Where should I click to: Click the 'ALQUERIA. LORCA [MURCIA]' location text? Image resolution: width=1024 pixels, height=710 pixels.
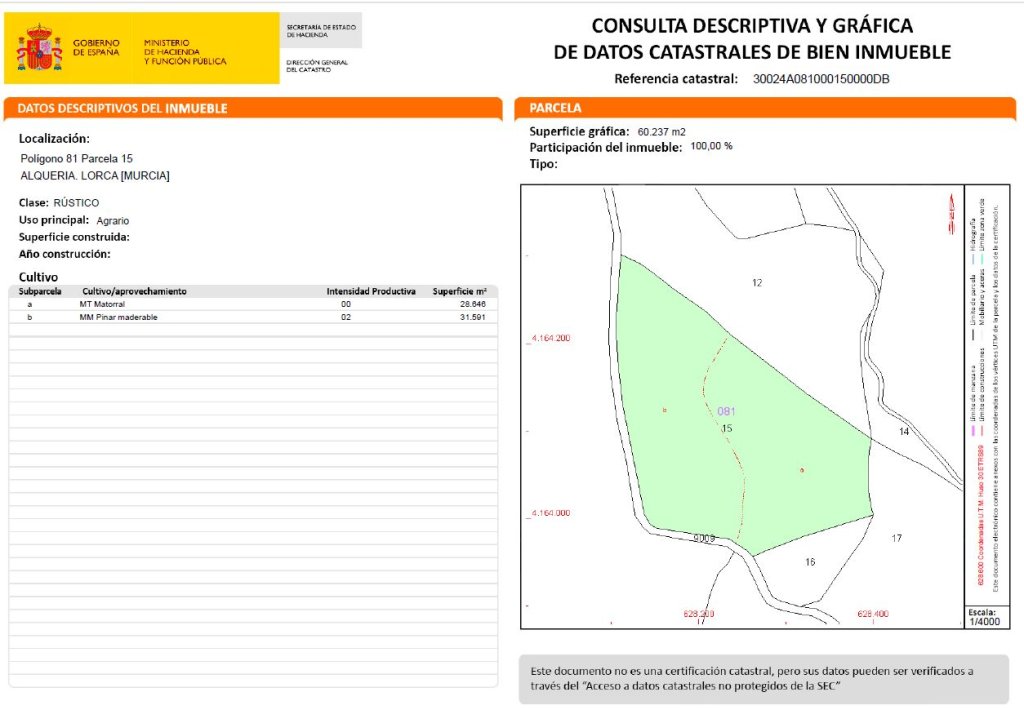(95, 176)
